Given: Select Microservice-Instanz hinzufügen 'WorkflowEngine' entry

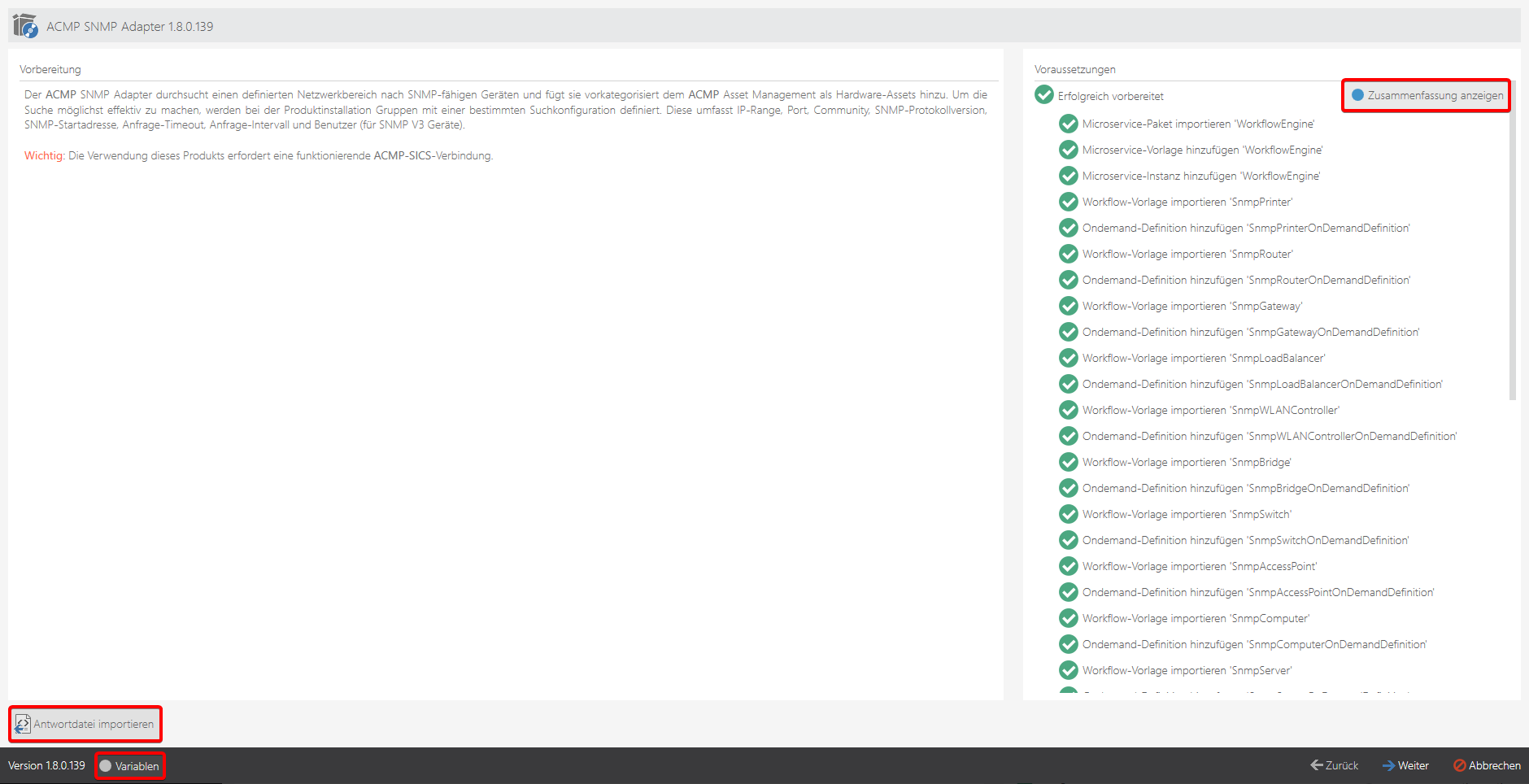Looking at the screenshot, I should [1200, 176].
